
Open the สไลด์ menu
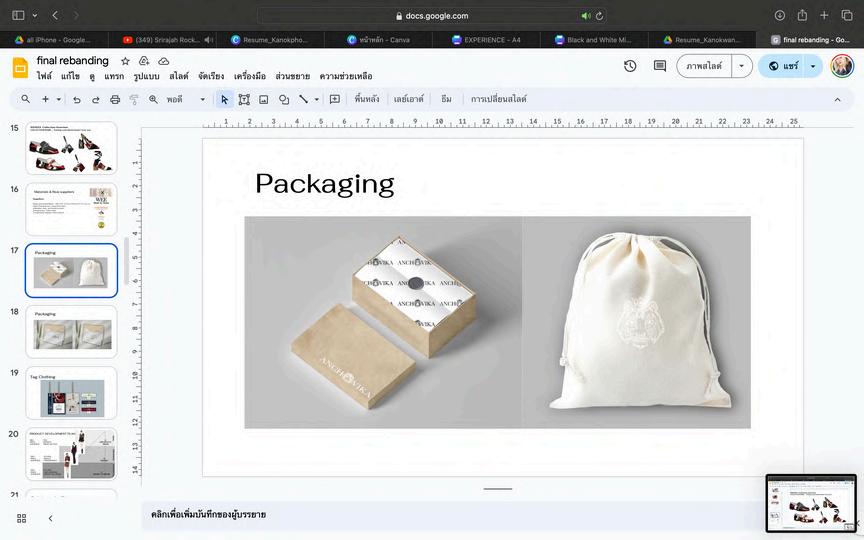pyautogui.click(x=179, y=76)
